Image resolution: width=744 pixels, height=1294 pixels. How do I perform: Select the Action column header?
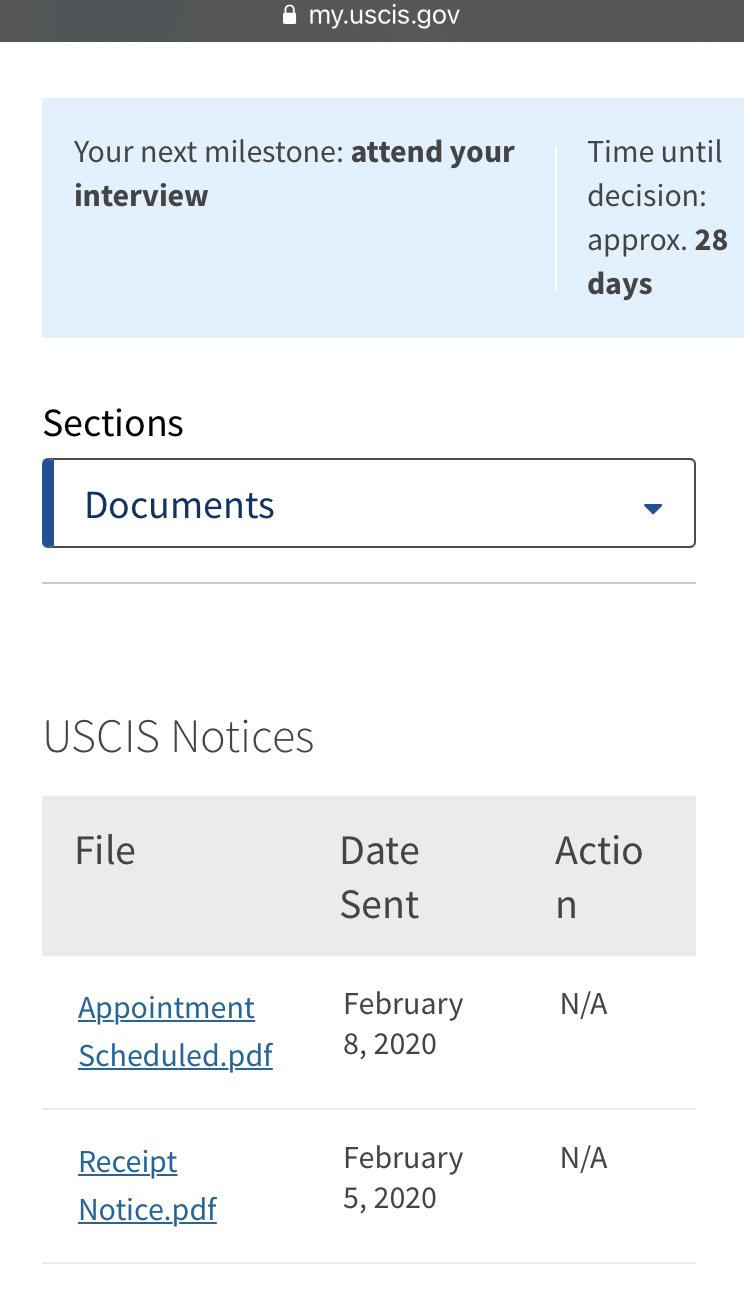[x=599, y=877]
